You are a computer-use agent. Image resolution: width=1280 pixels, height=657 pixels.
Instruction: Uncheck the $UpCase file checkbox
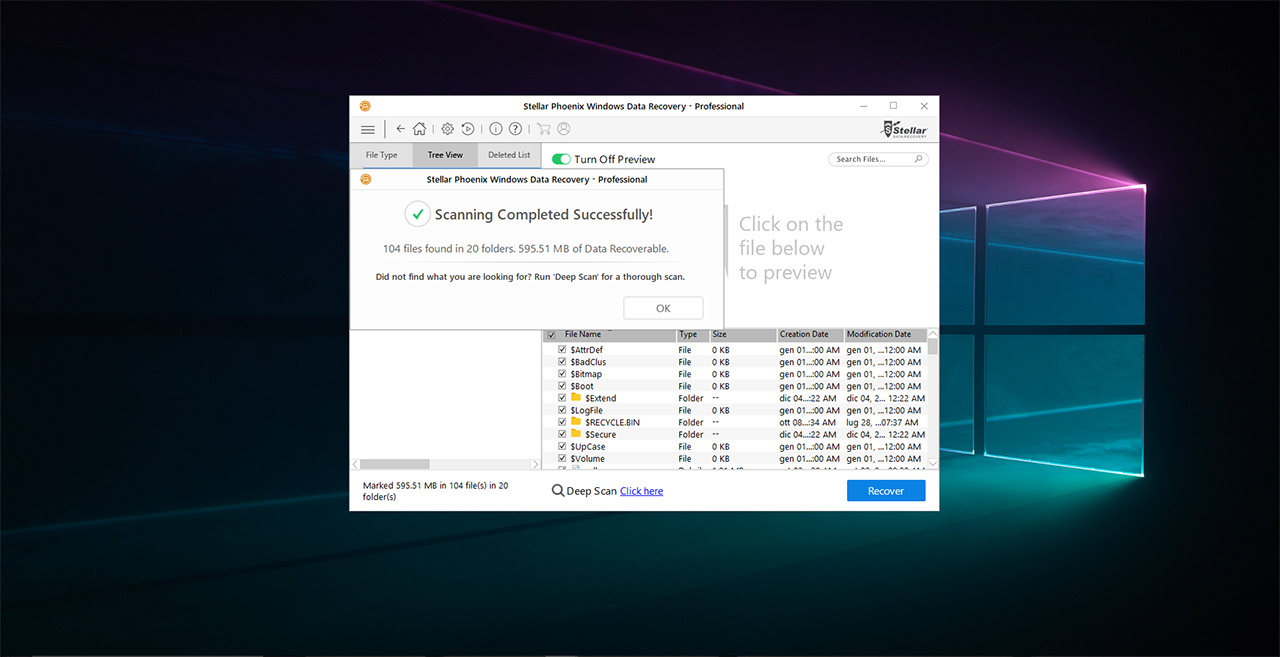pos(562,446)
